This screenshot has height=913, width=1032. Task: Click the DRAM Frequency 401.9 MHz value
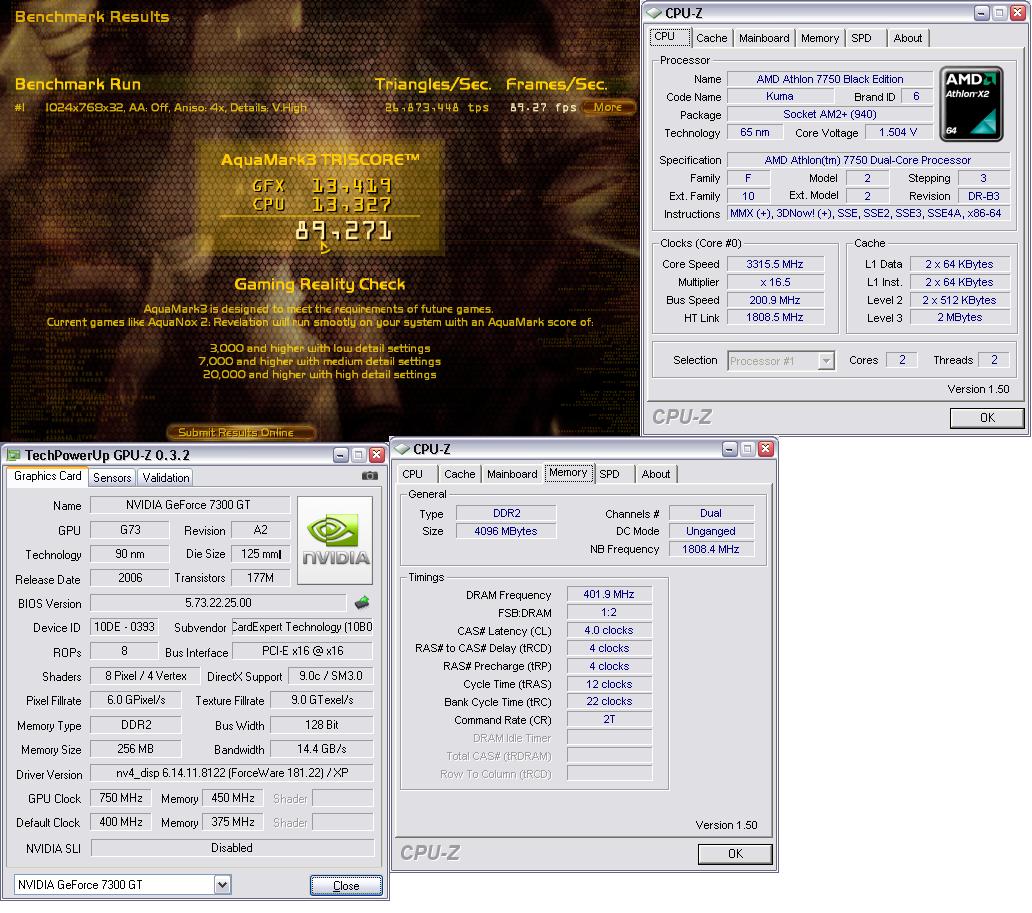click(x=609, y=594)
